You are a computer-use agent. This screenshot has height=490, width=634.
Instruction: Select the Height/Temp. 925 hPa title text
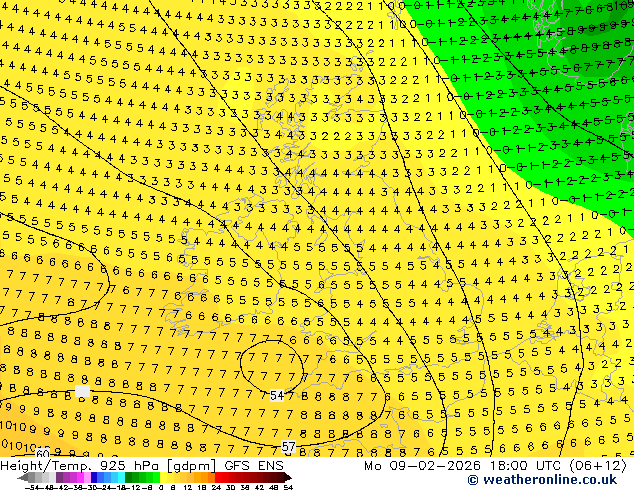(82, 466)
